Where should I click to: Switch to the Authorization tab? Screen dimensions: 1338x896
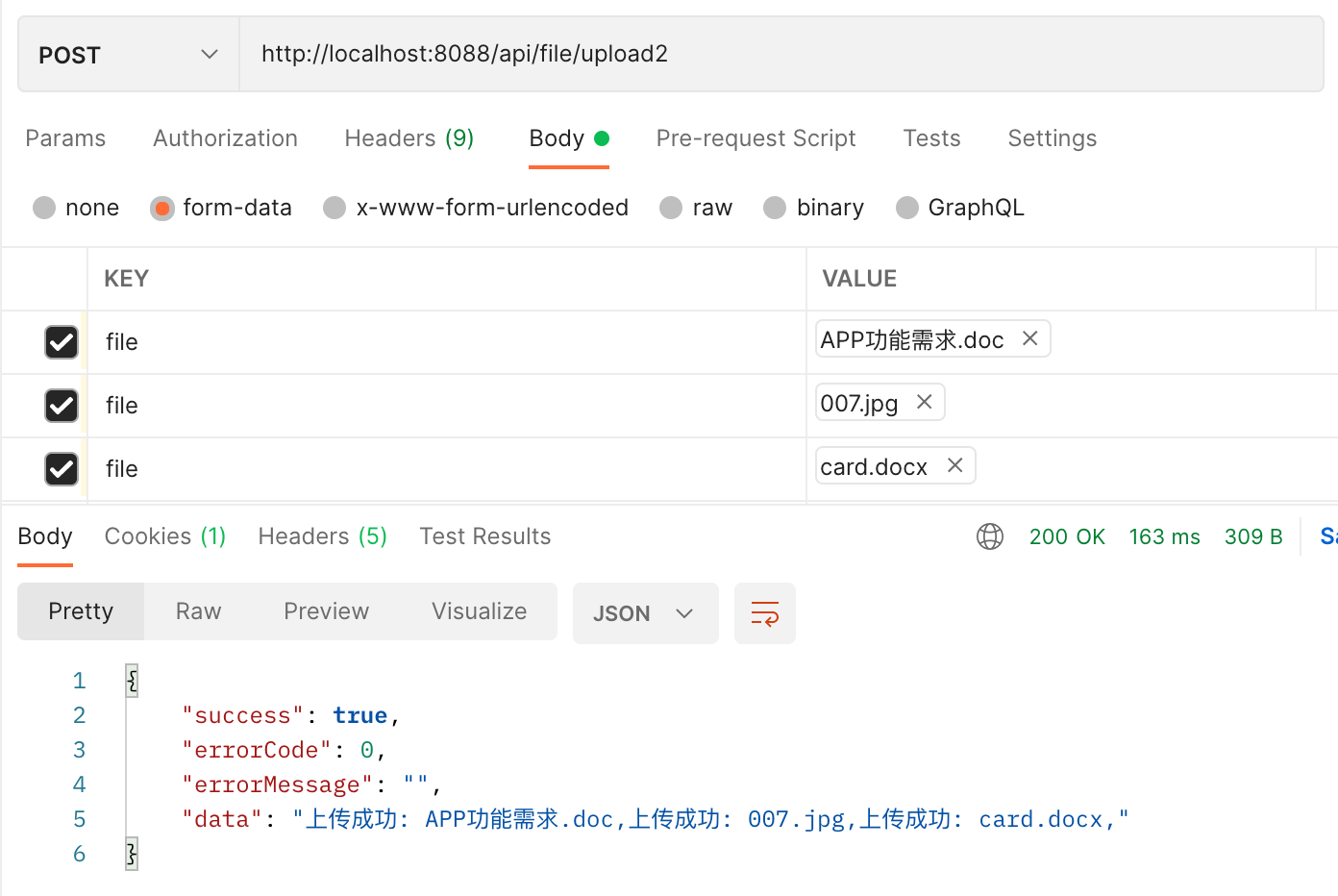coord(225,138)
